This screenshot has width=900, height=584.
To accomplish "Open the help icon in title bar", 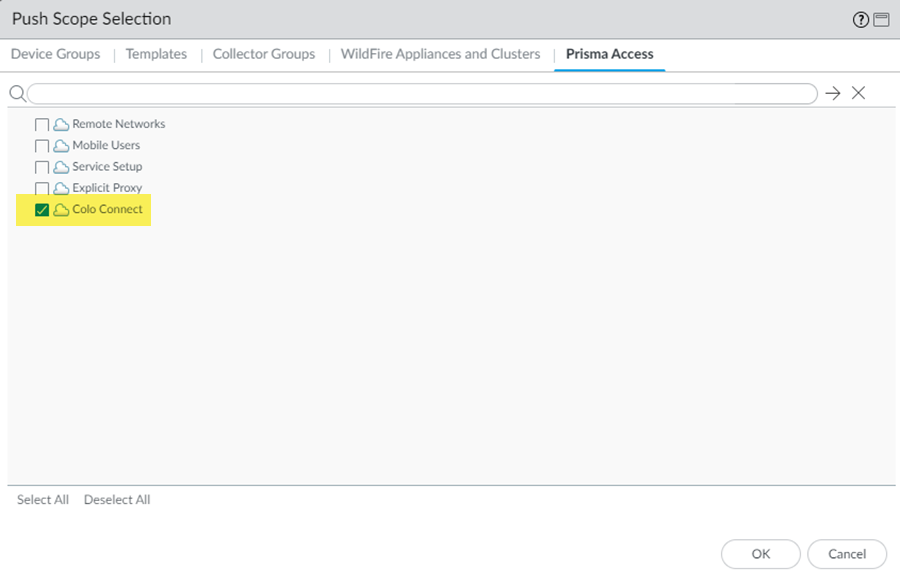I will 860,20.
